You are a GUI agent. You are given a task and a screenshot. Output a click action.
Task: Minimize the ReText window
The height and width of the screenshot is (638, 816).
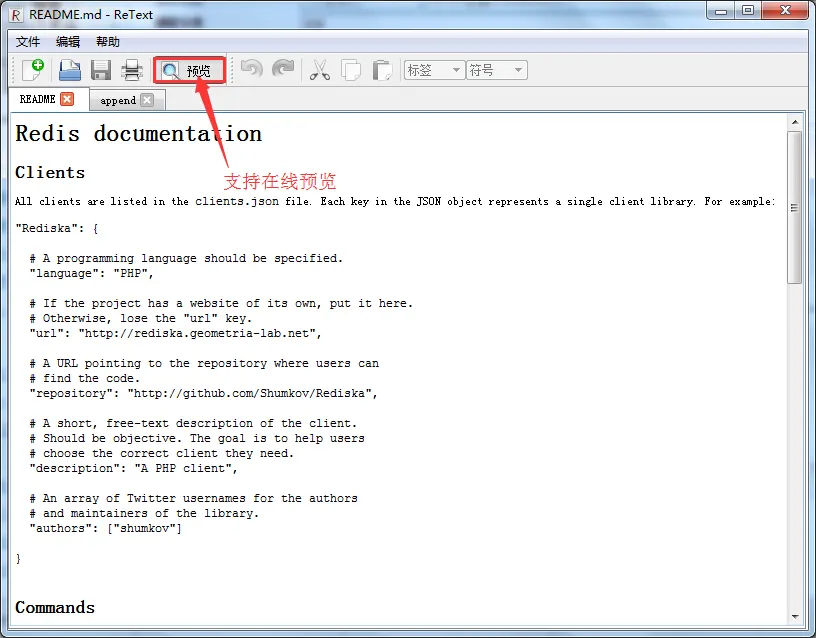point(721,10)
